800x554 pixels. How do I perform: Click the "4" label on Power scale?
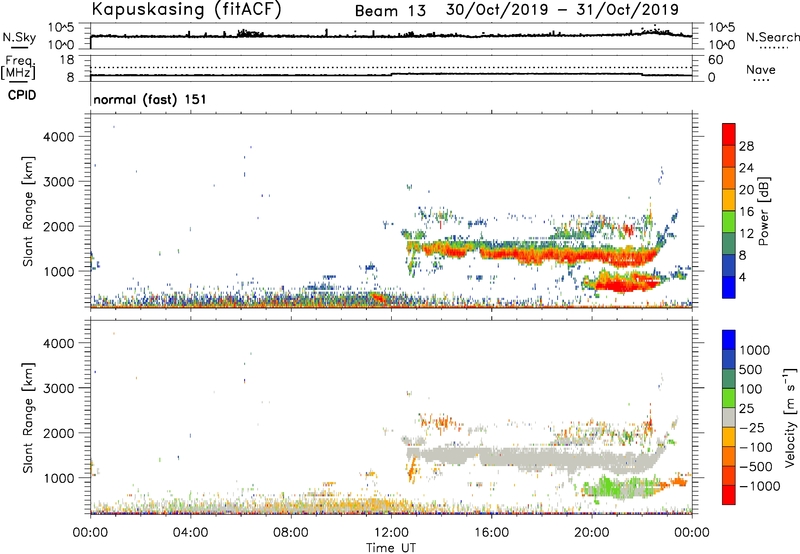click(x=742, y=278)
